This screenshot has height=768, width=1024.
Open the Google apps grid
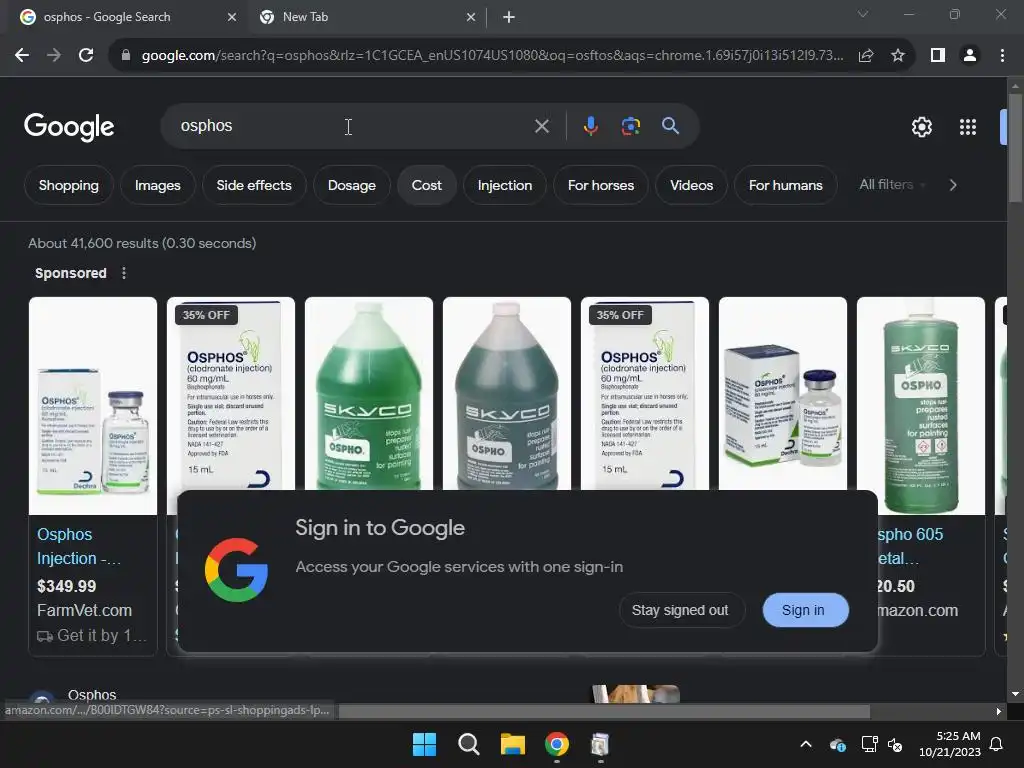click(x=967, y=127)
